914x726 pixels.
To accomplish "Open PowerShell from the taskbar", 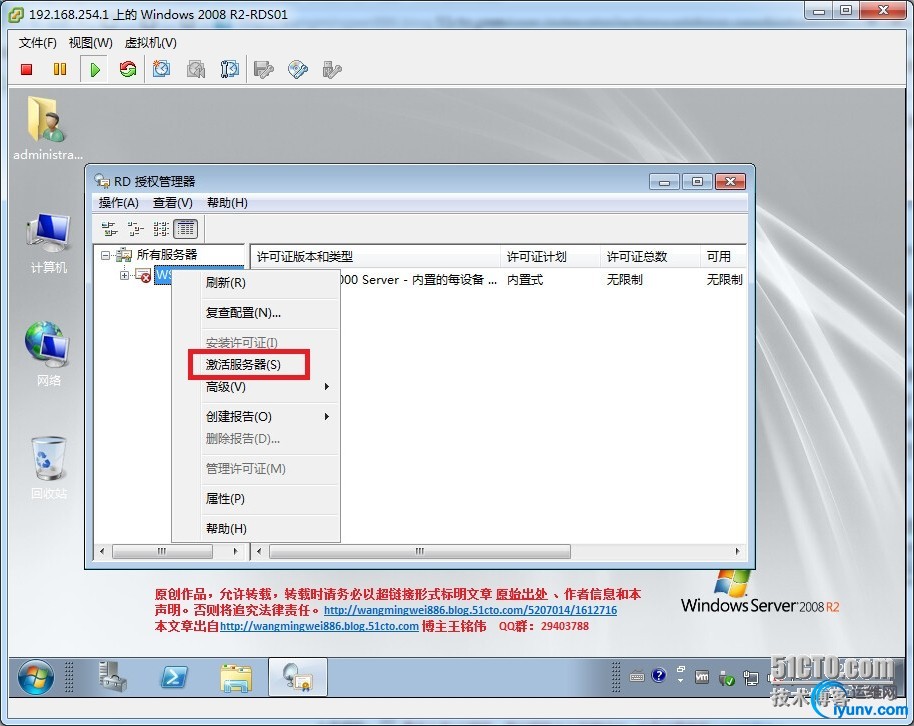I will (x=174, y=677).
